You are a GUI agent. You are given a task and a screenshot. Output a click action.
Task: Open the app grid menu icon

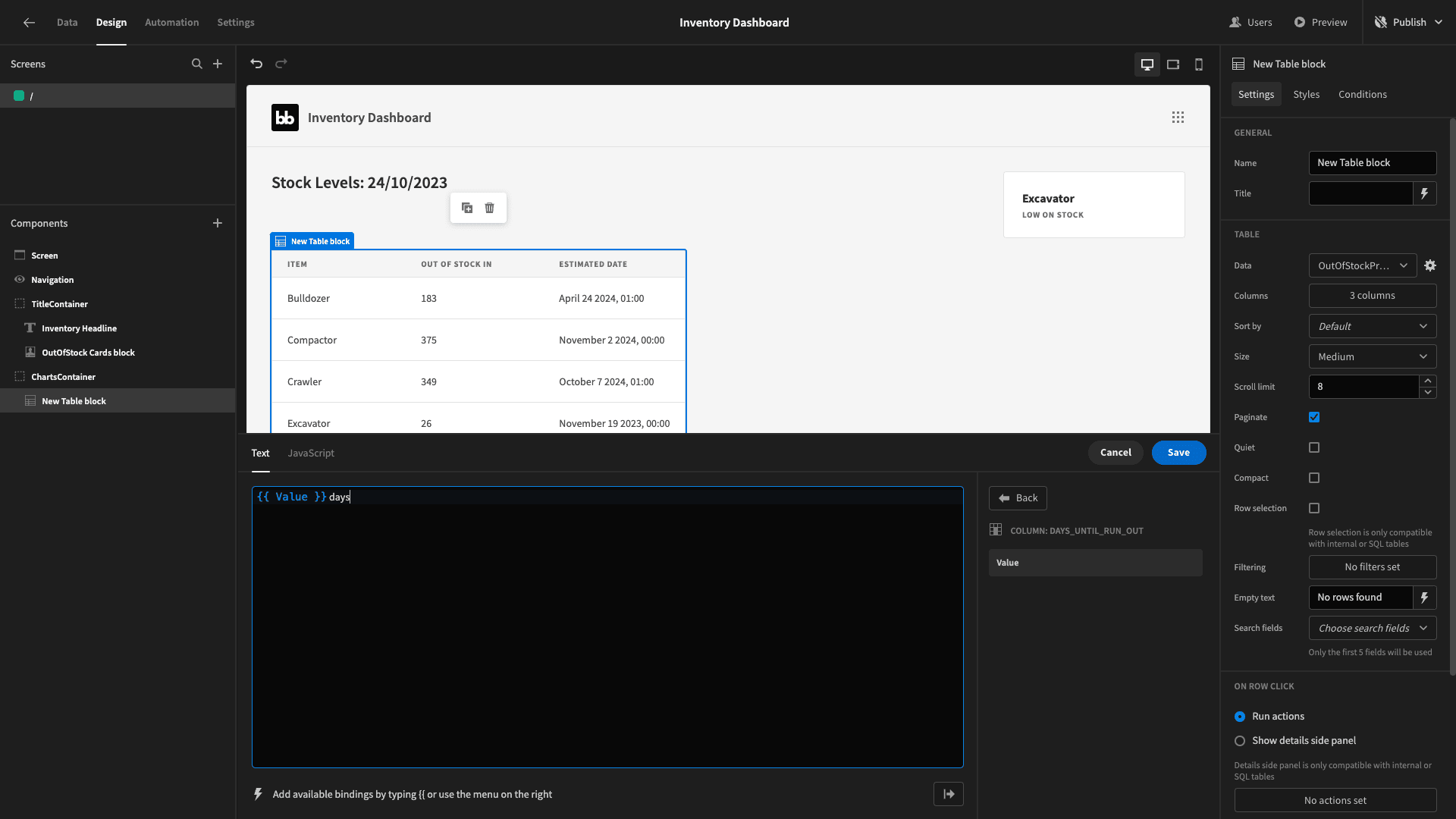(1178, 118)
